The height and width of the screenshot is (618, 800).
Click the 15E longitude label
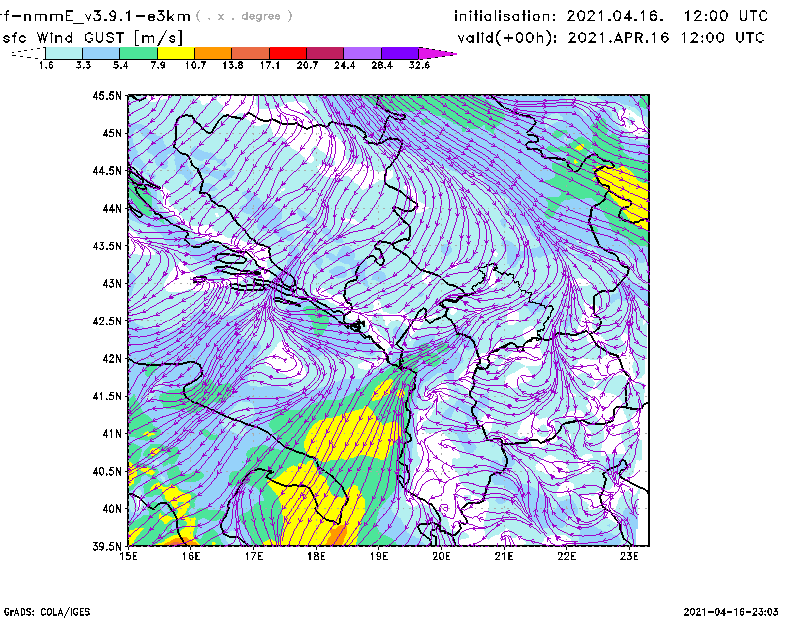pyautogui.click(x=128, y=556)
